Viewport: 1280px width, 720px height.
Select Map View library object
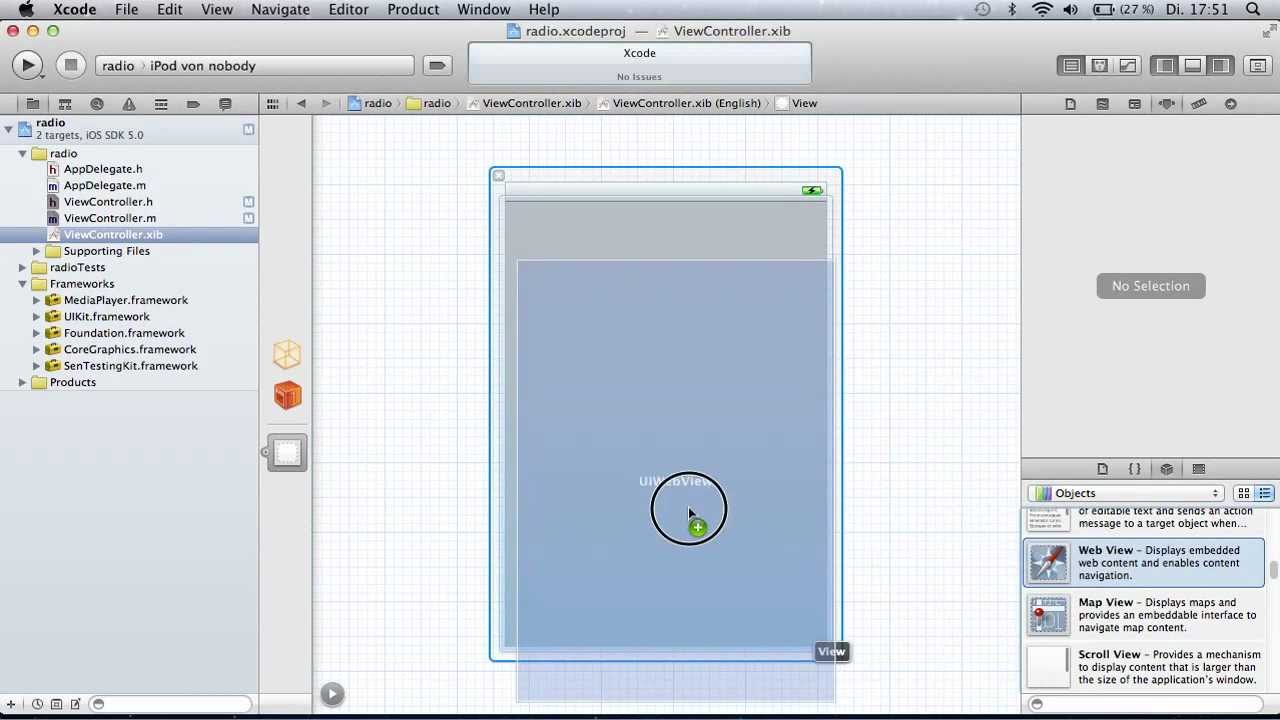click(1144, 615)
